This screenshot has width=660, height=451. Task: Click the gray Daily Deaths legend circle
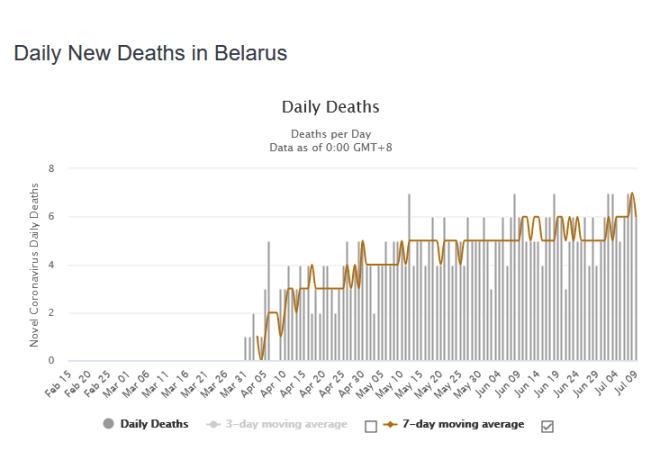click(x=108, y=424)
